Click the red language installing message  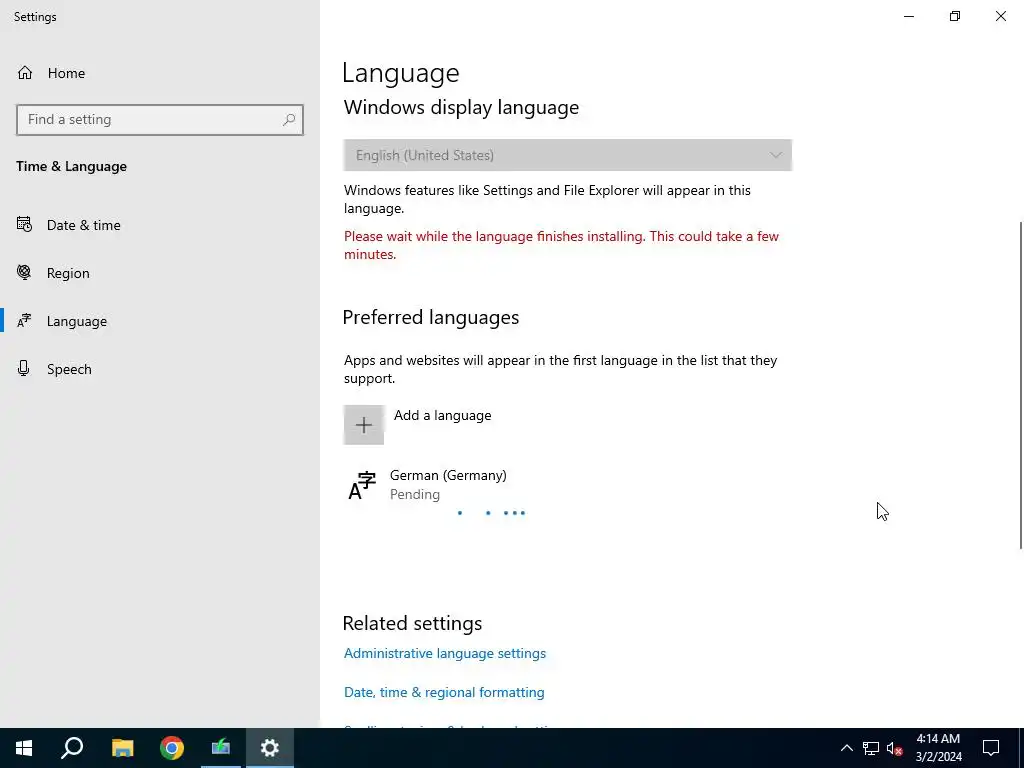[x=562, y=246]
